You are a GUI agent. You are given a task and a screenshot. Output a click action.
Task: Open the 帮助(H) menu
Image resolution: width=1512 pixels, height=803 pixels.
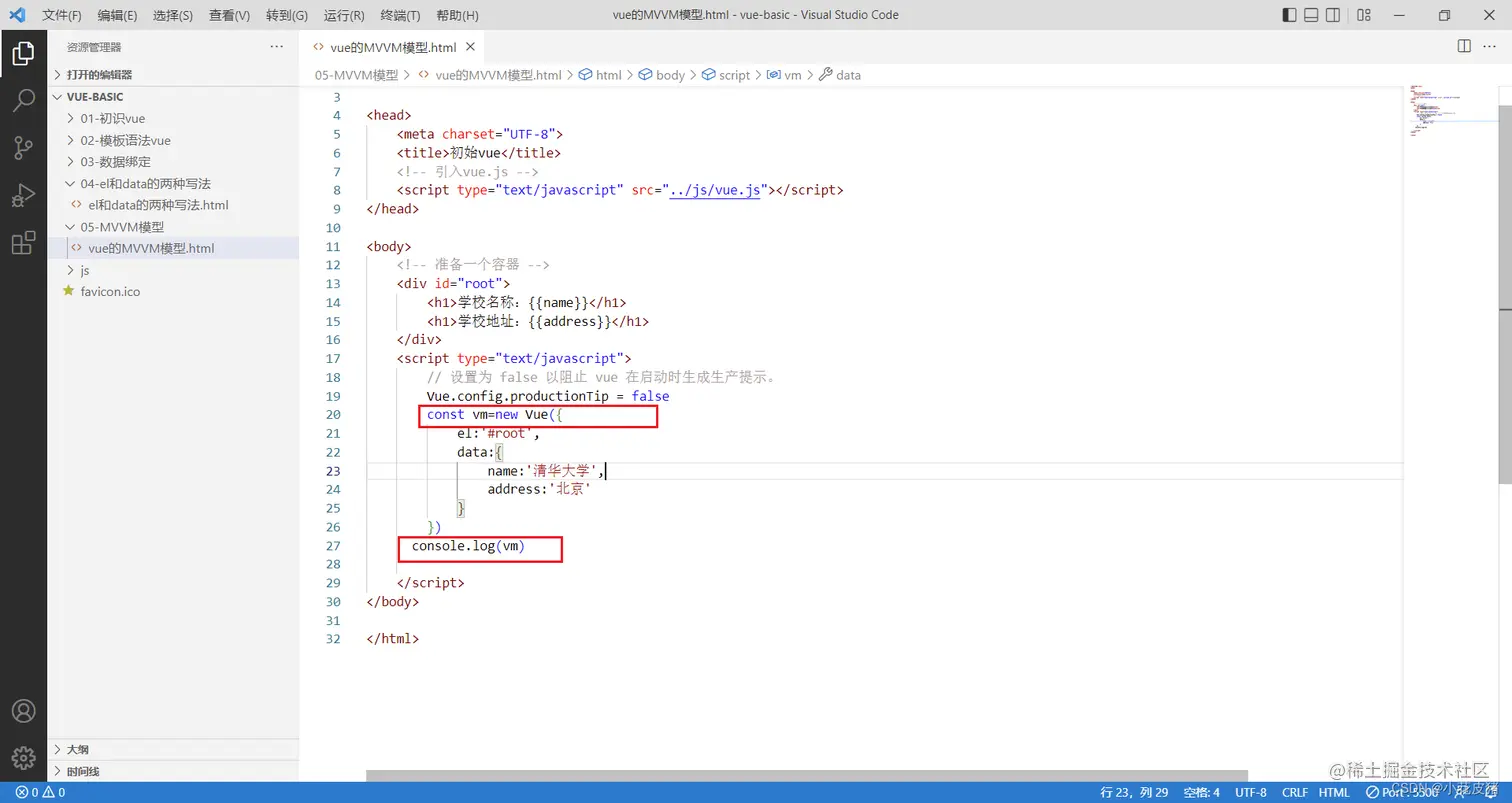457,15
